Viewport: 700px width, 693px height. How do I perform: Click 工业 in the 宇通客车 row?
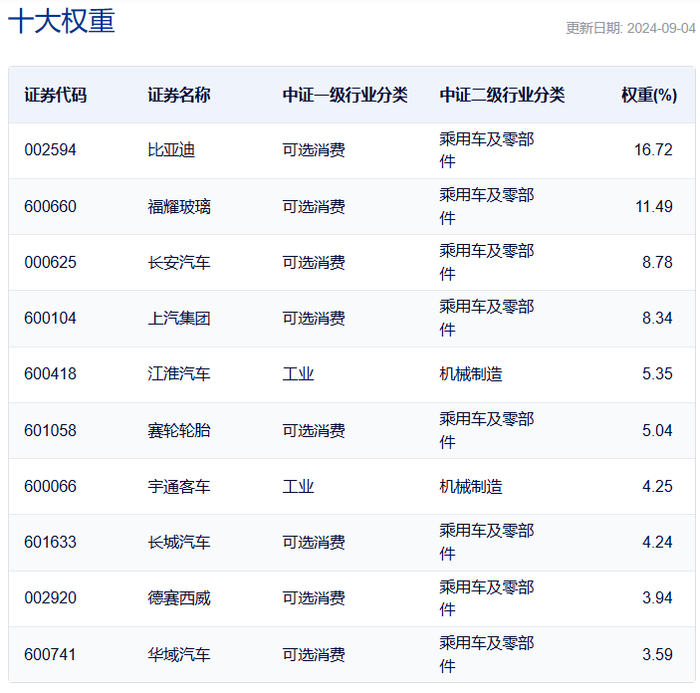[x=298, y=487]
